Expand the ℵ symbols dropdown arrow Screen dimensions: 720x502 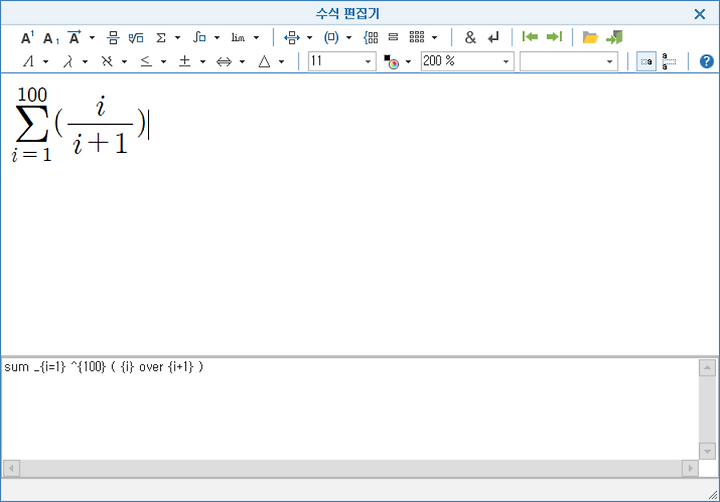[x=124, y=62]
